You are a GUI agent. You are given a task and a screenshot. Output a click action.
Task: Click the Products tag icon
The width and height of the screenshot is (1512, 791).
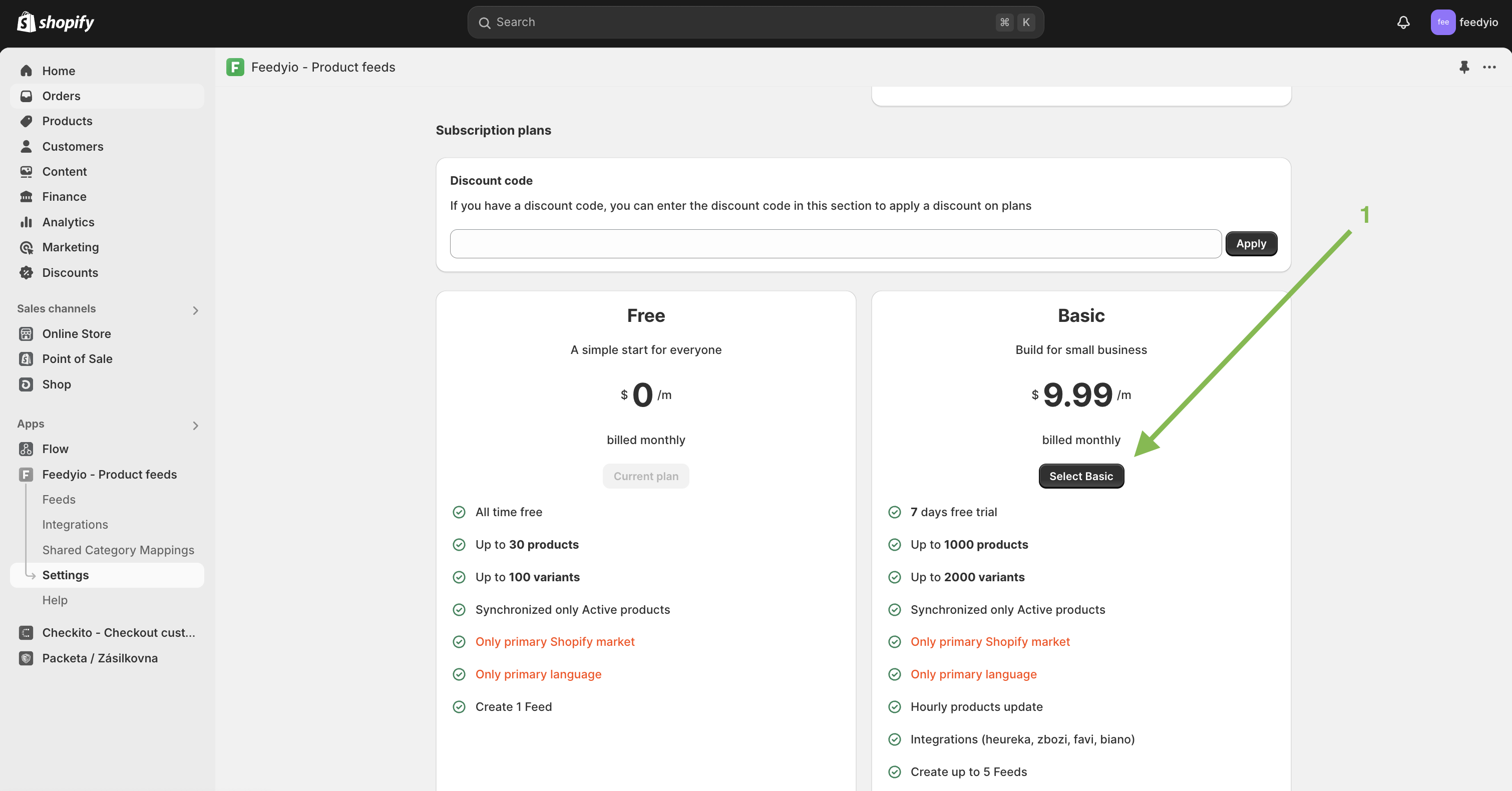[26, 121]
